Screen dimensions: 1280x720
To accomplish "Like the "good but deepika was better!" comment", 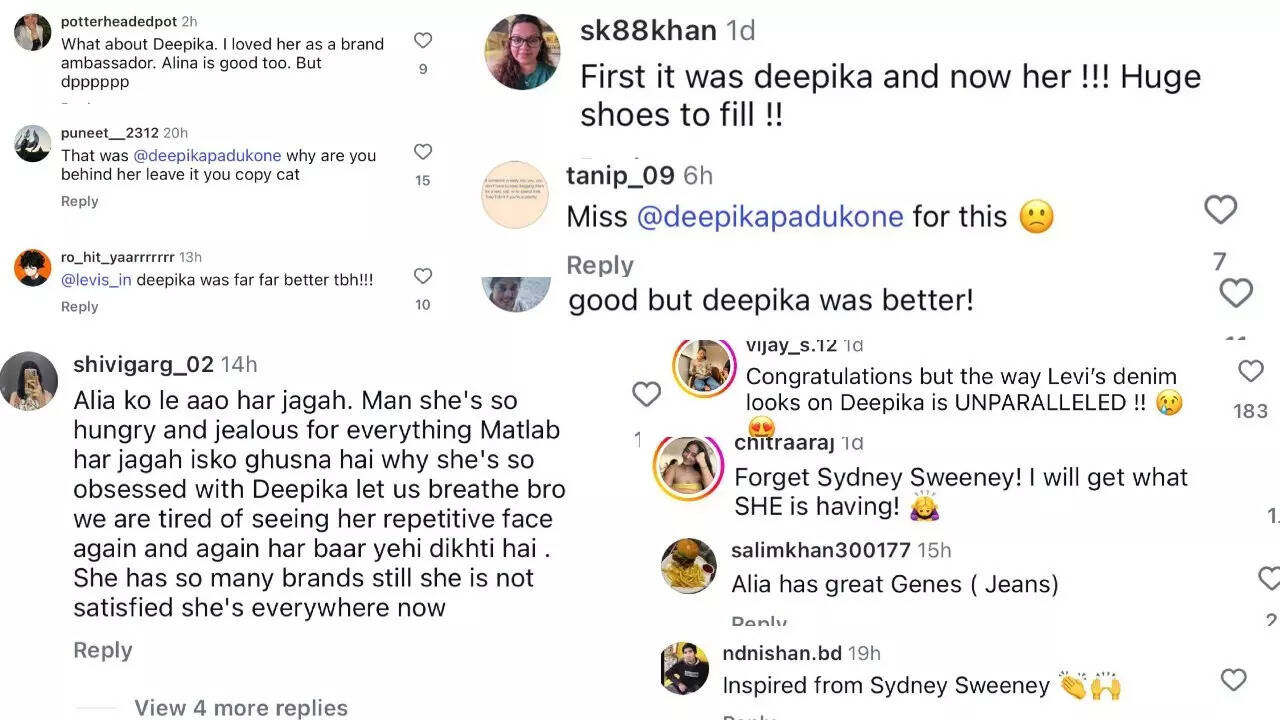I will coord(1236,293).
